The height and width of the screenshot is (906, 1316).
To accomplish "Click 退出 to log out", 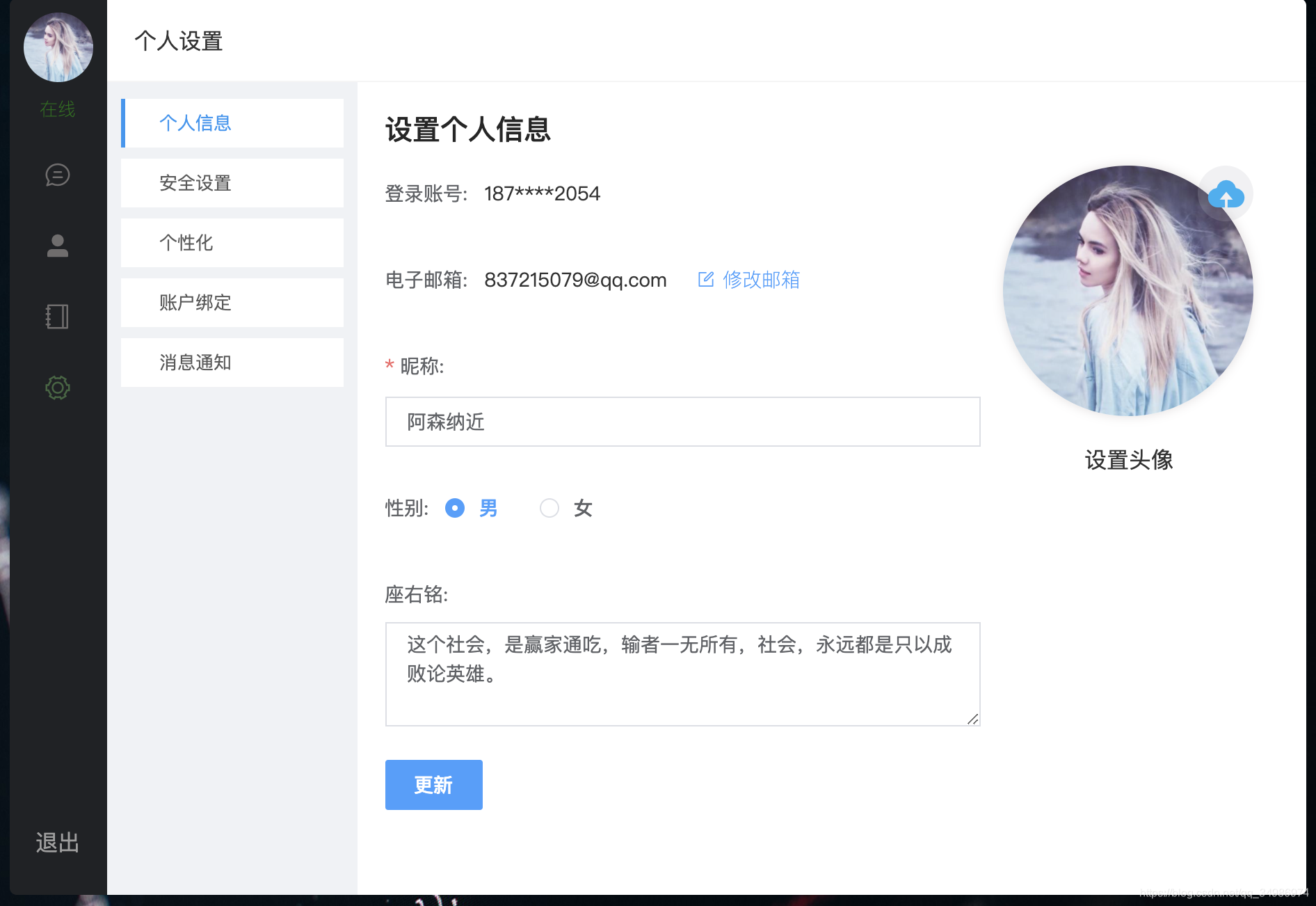I will click(x=58, y=843).
